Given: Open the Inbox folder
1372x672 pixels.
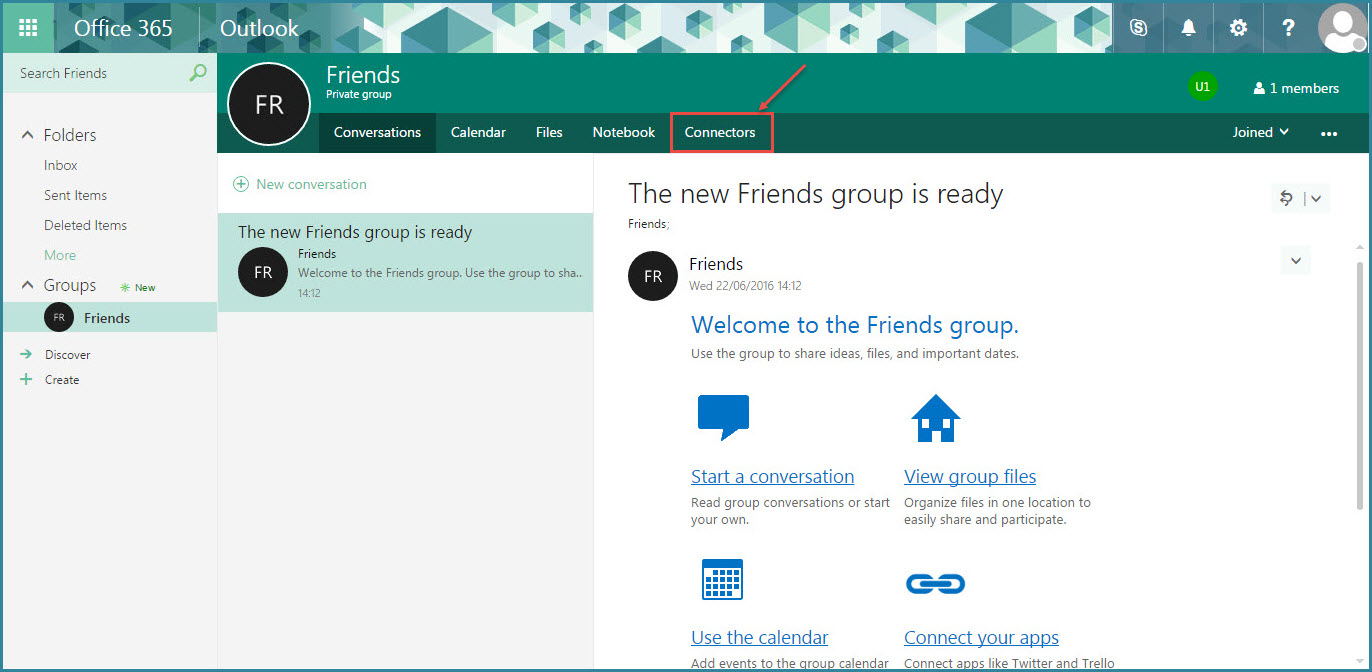Looking at the screenshot, I should point(61,165).
